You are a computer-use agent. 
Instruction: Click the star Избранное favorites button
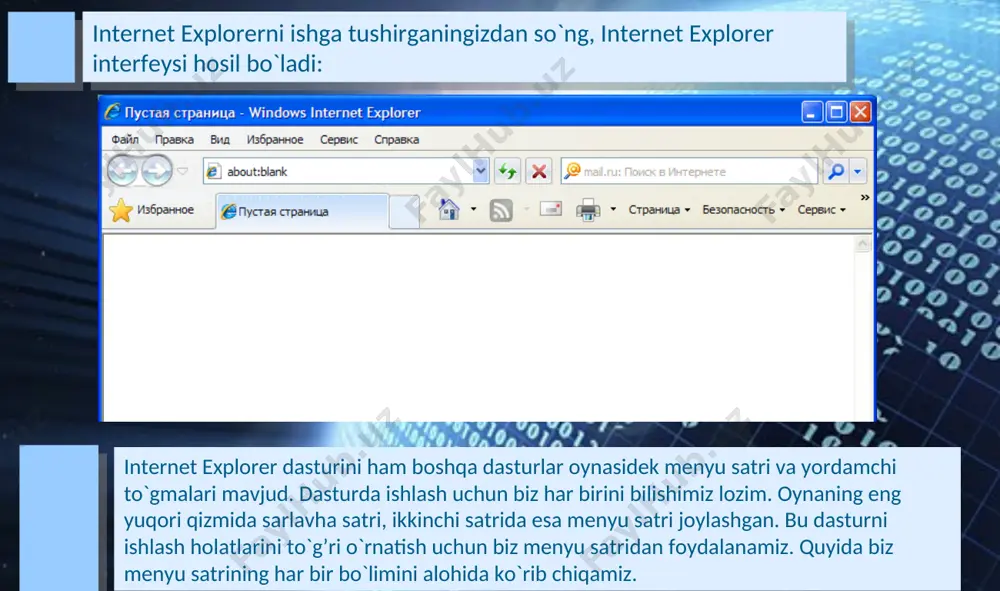152,210
